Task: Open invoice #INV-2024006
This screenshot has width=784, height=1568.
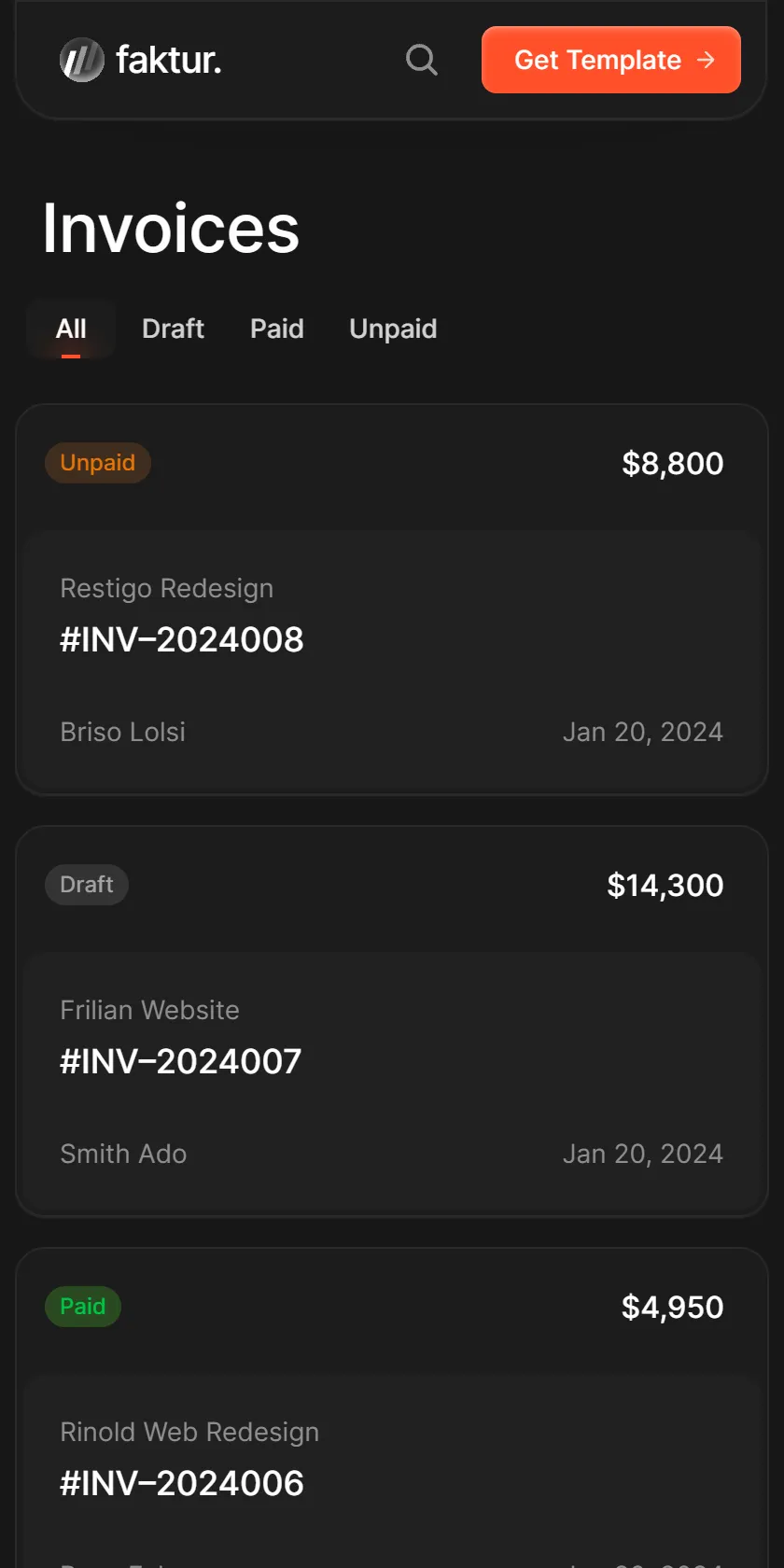Action: click(x=182, y=1484)
